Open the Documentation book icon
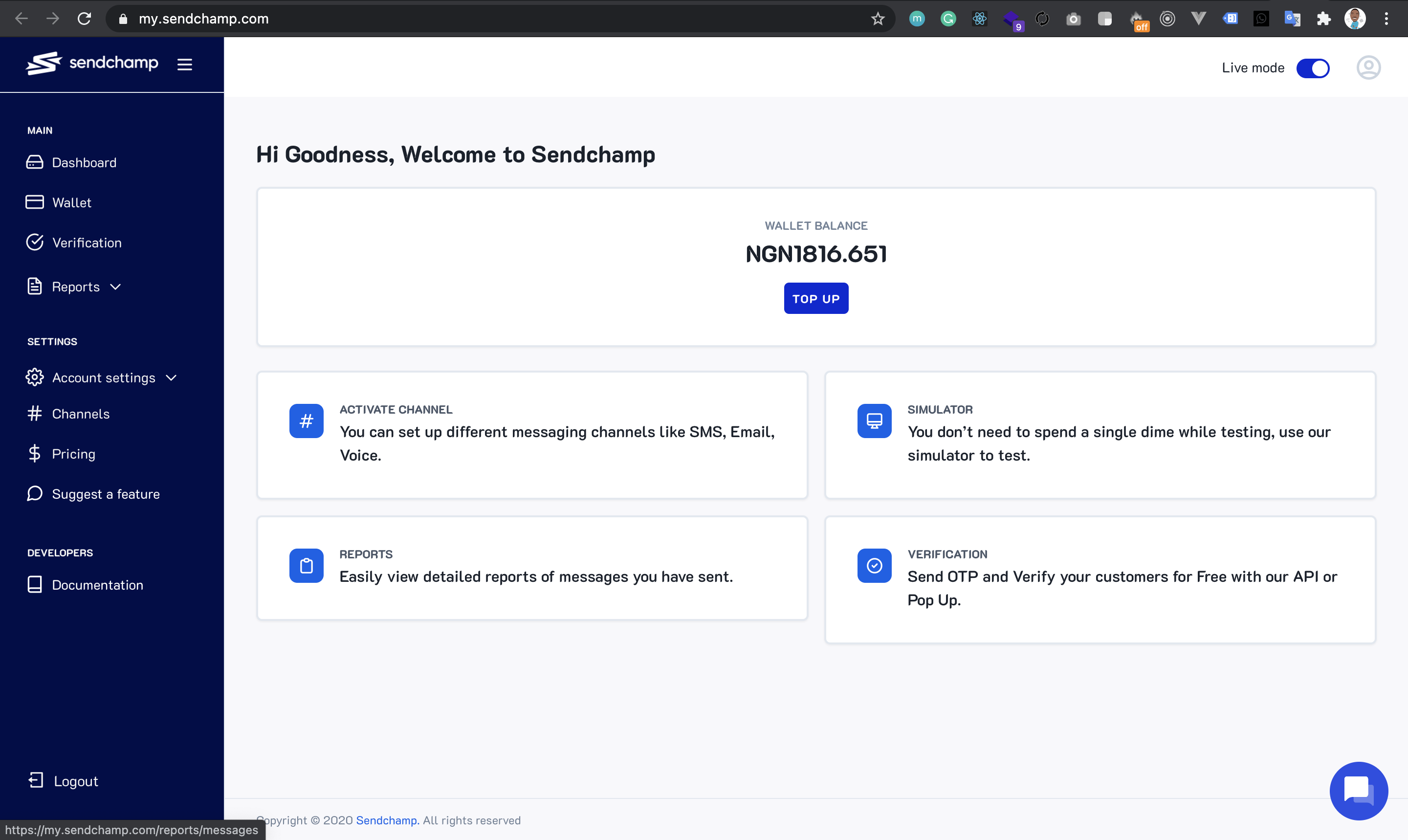The image size is (1408, 840). point(35,584)
